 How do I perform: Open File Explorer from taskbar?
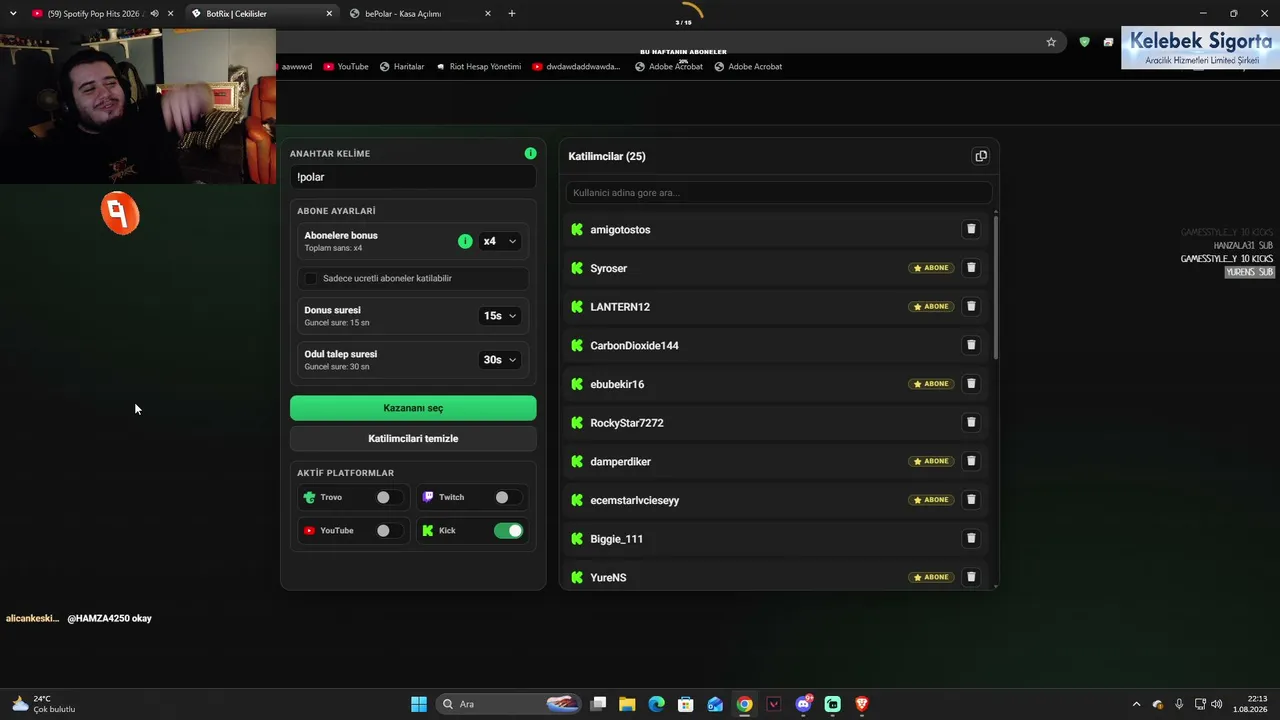[627, 704]
